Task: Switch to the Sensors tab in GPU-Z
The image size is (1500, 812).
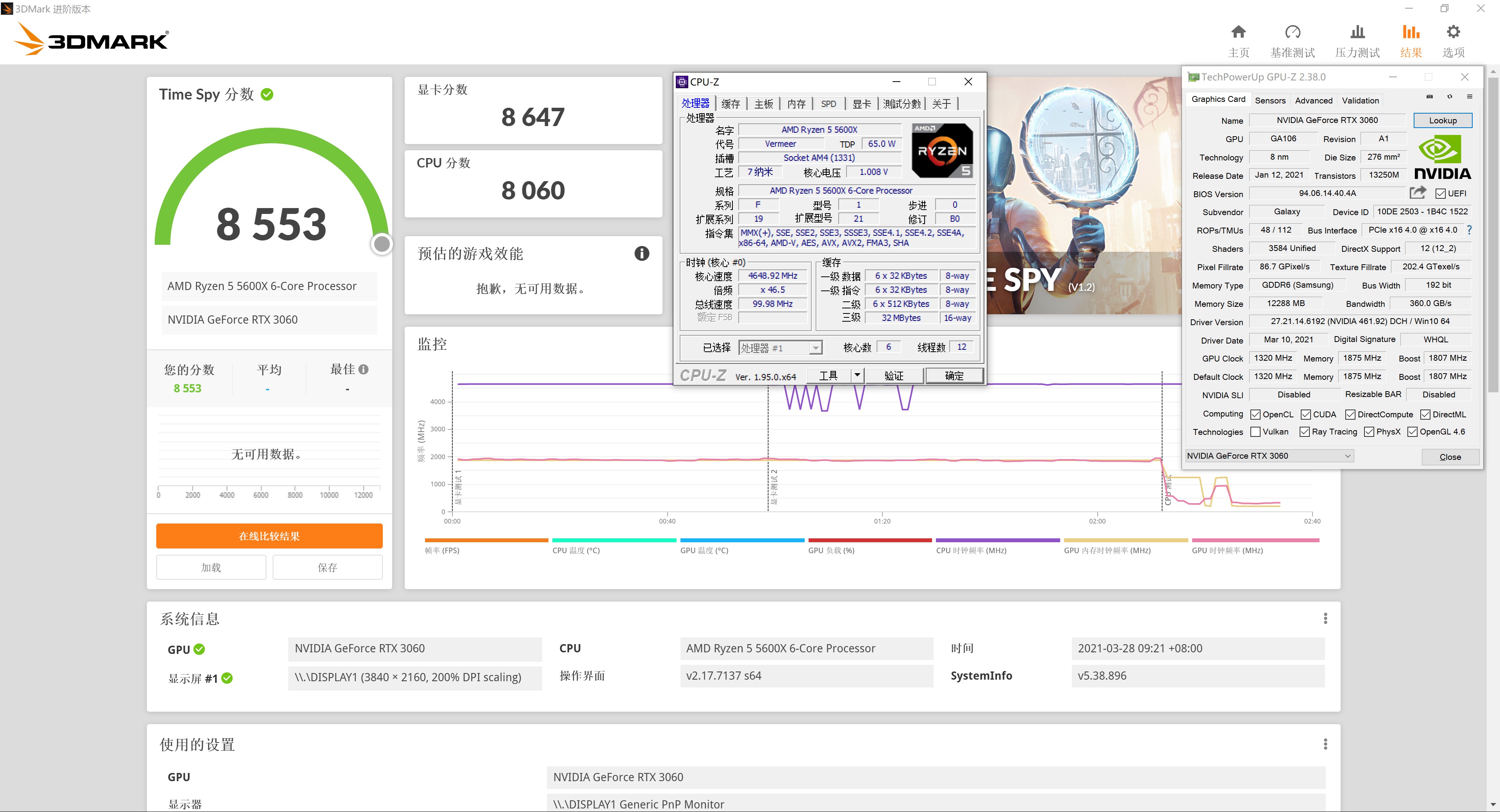Action: pos(1270,100)
